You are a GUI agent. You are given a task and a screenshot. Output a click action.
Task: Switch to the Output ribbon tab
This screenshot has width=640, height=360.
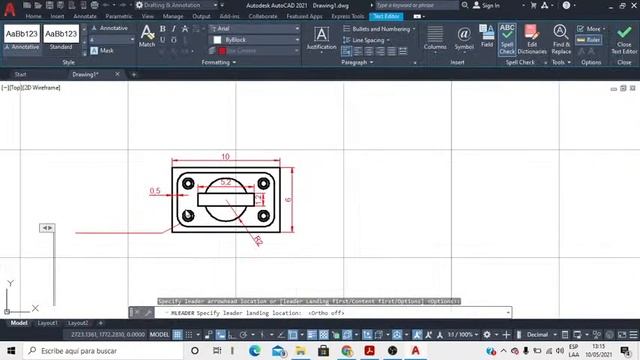click(x=201, y=16)
